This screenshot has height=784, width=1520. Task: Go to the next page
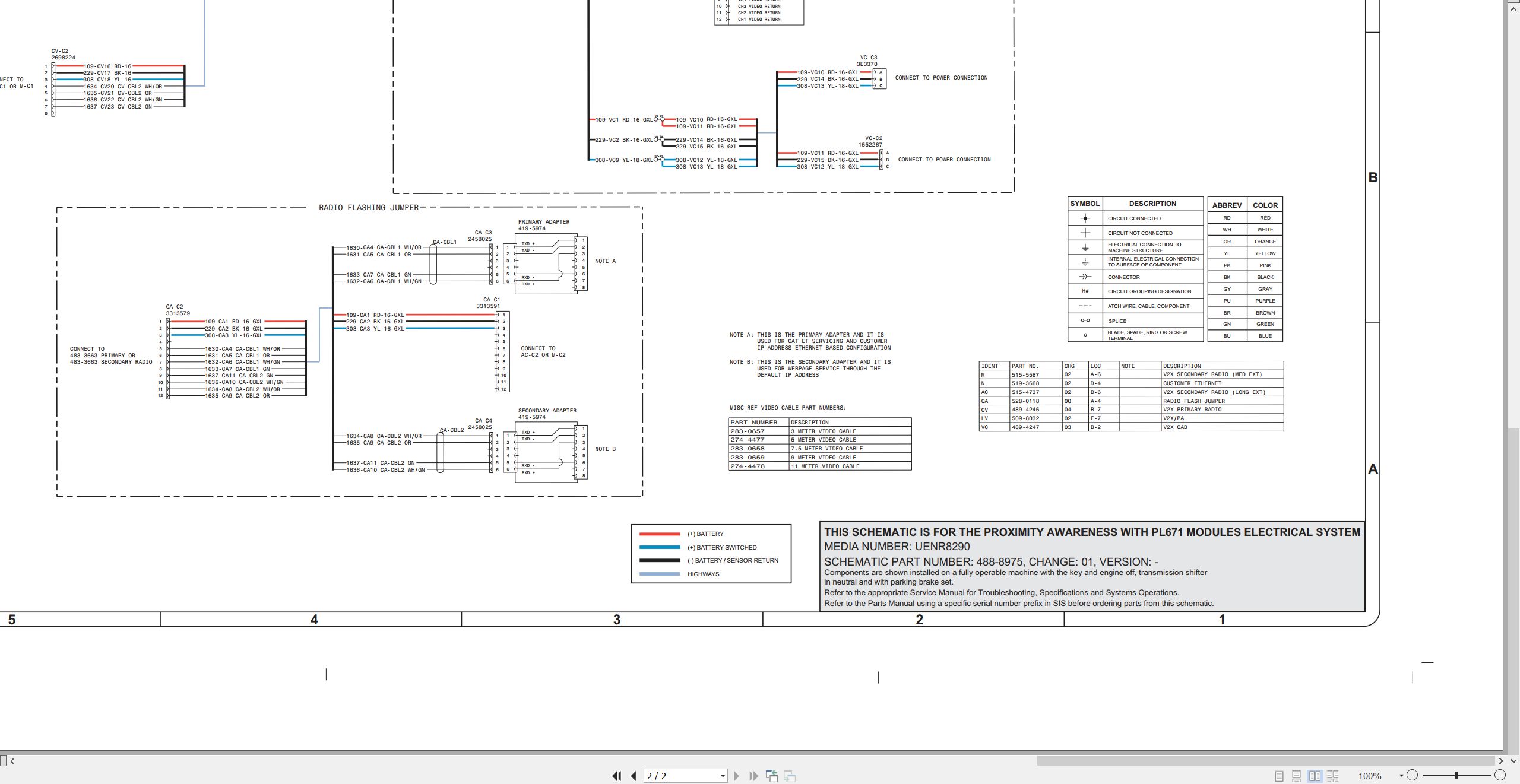pos(736,776)
